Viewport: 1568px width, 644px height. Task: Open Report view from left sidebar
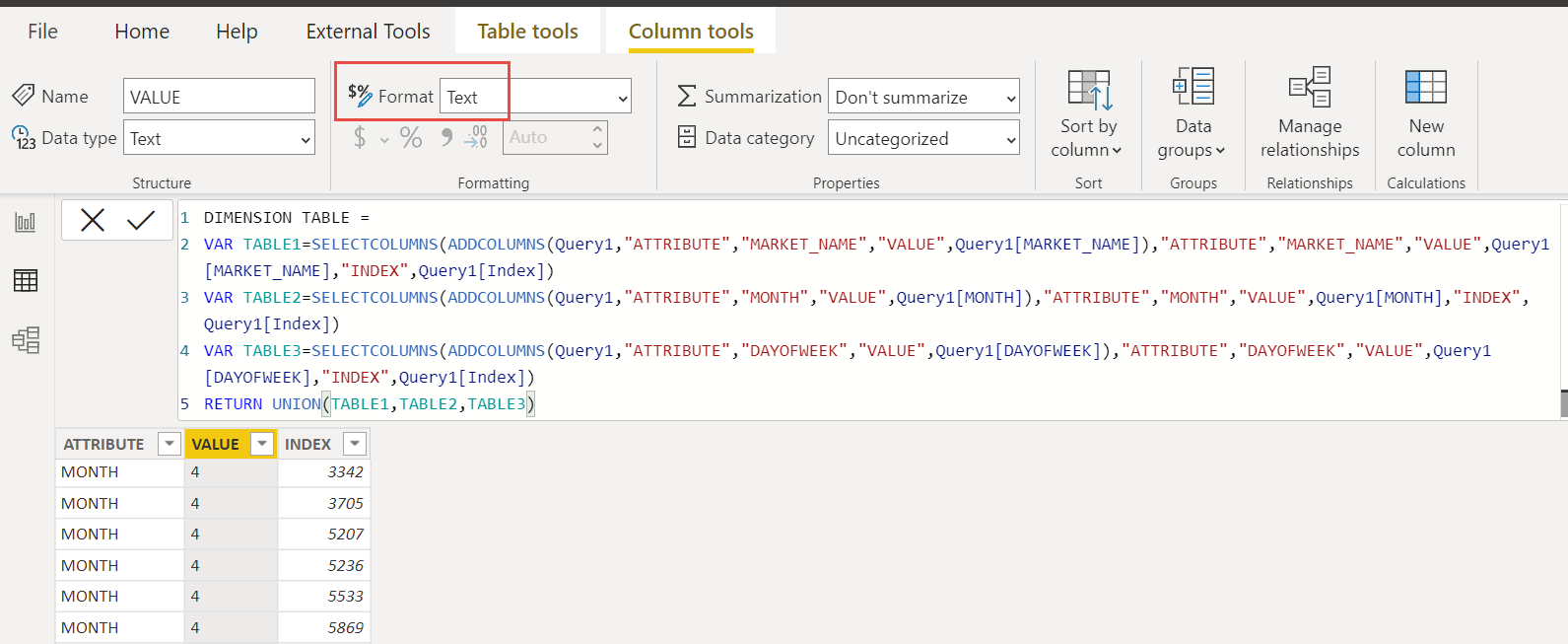pos(26,222)
